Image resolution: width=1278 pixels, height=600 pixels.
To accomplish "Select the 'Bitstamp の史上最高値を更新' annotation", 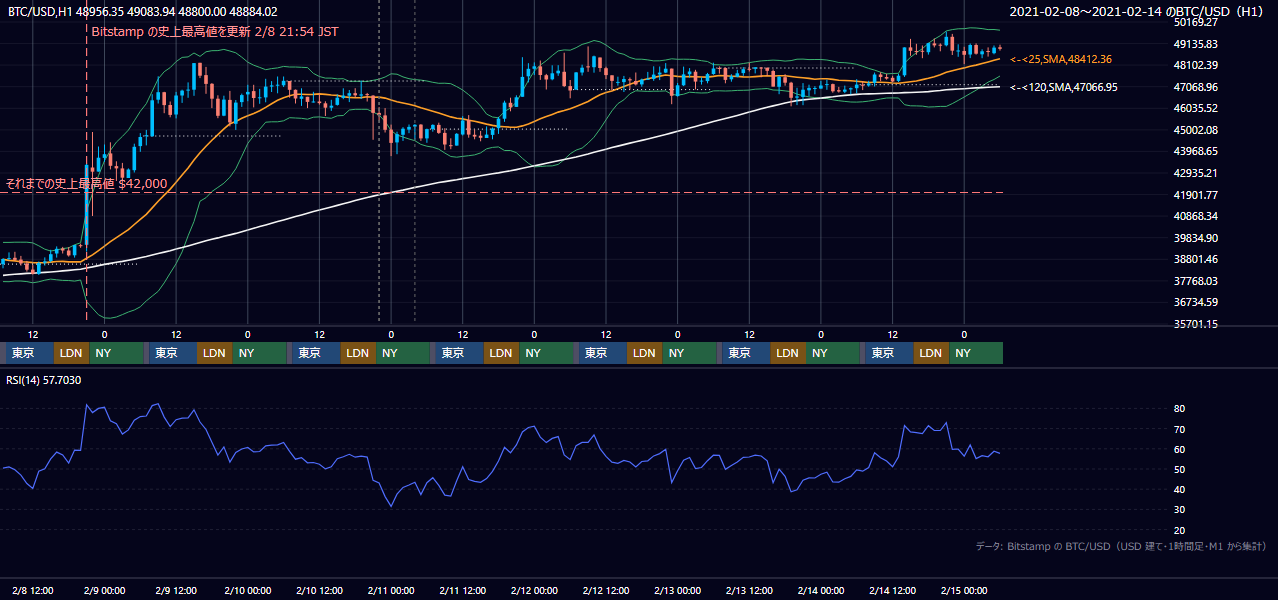I will pyautogui.click(x=214, y=31).
